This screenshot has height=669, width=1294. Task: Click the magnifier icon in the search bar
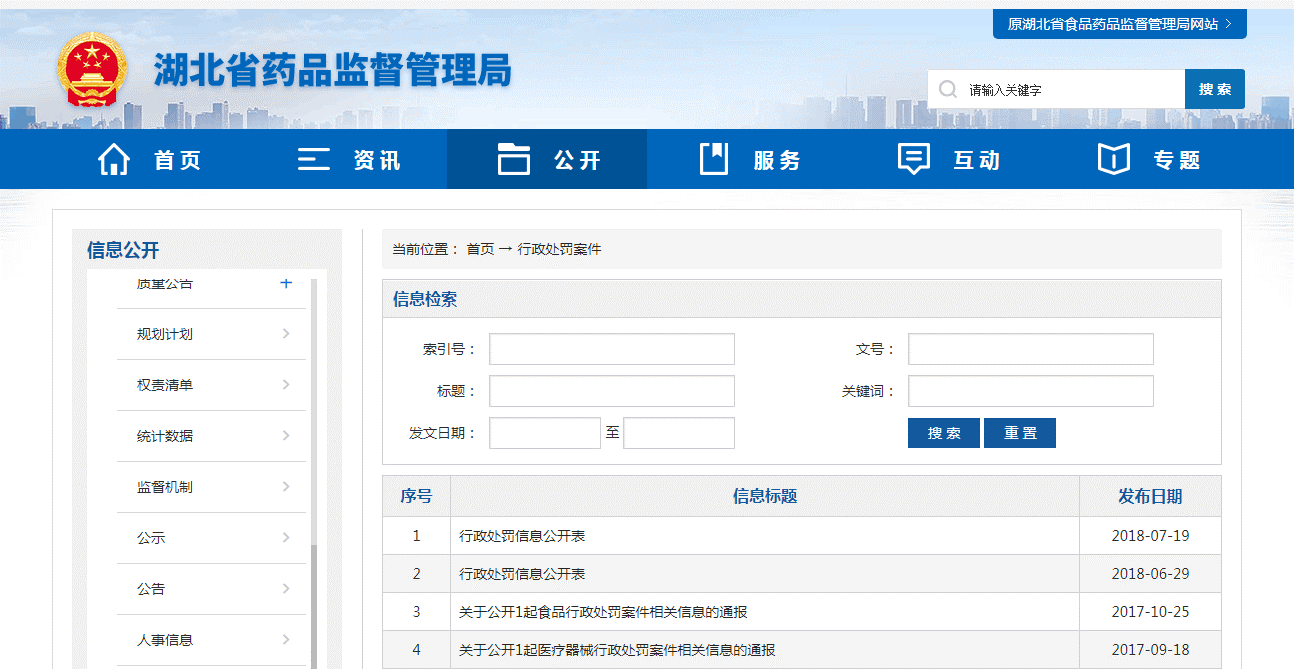[x=946, y=89]
